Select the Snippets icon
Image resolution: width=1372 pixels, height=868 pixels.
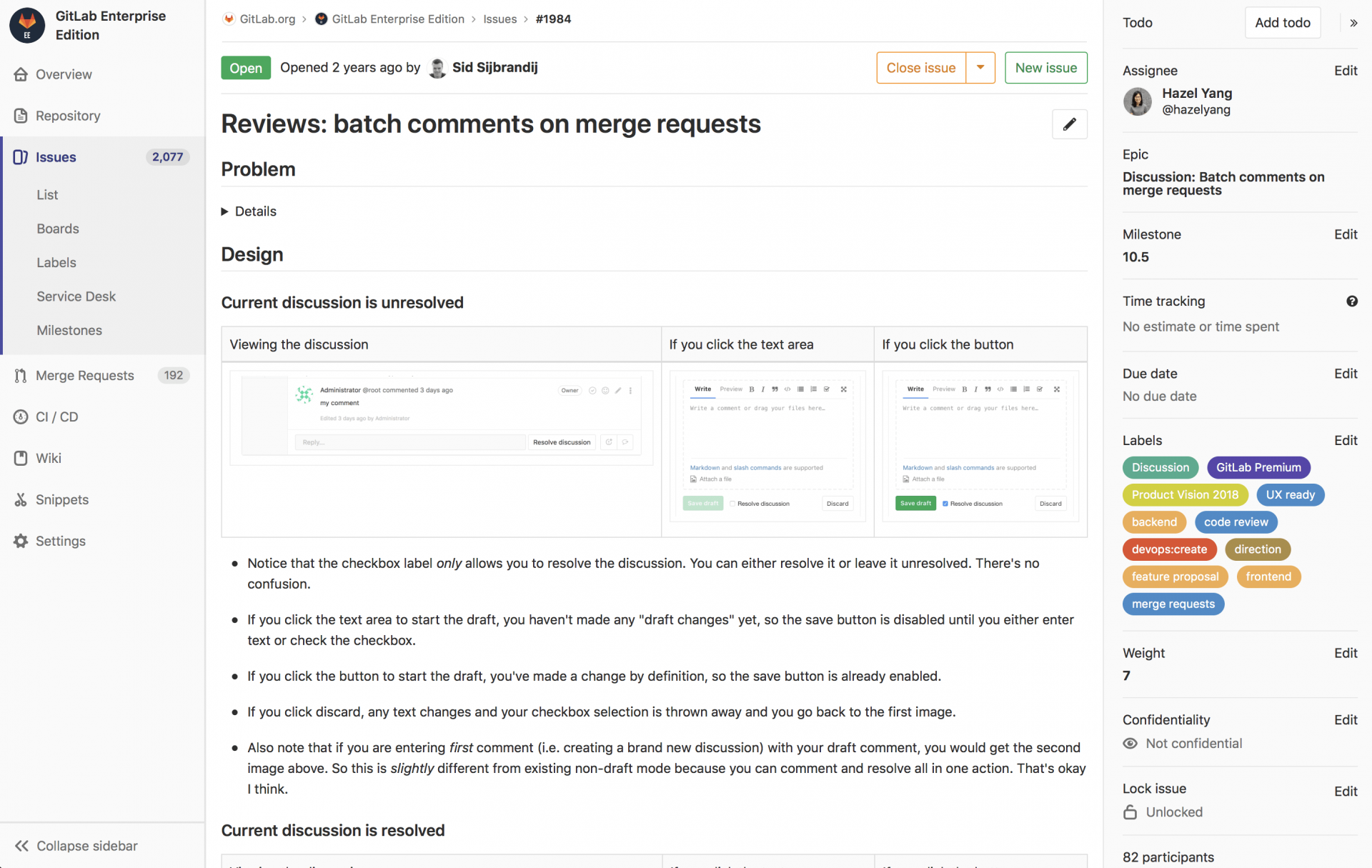point(20,499)
